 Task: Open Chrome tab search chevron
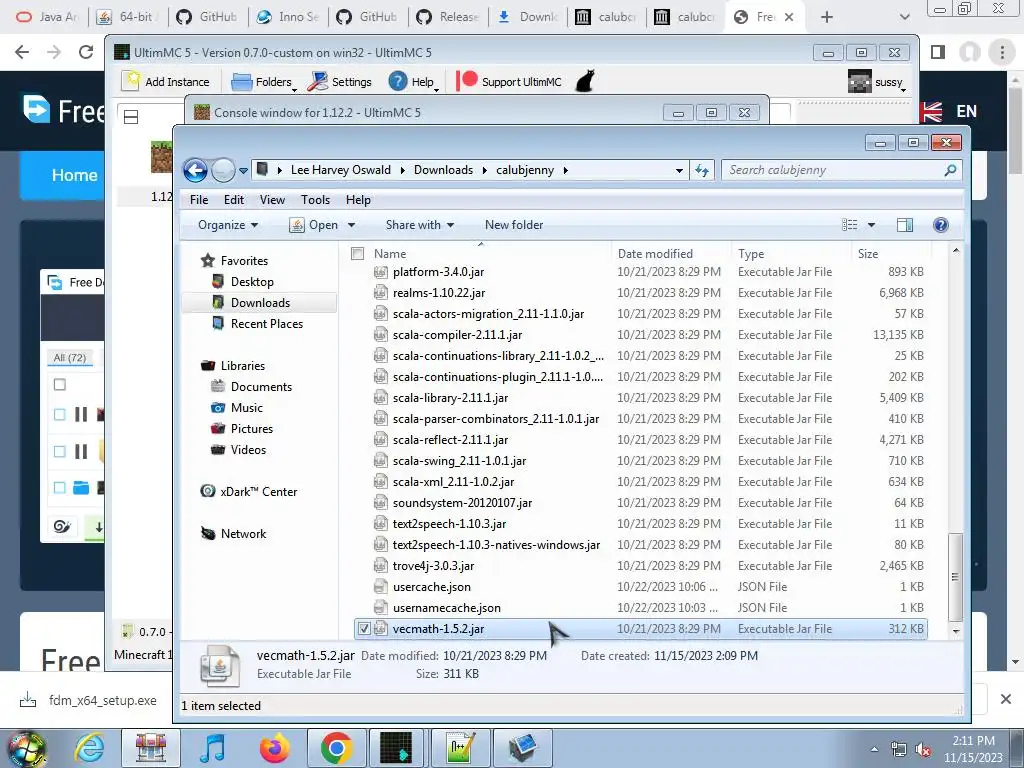coord(904,17)
